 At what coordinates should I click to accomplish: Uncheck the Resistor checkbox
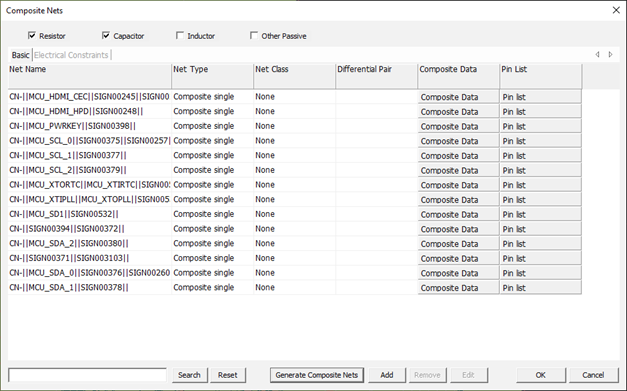32,36
